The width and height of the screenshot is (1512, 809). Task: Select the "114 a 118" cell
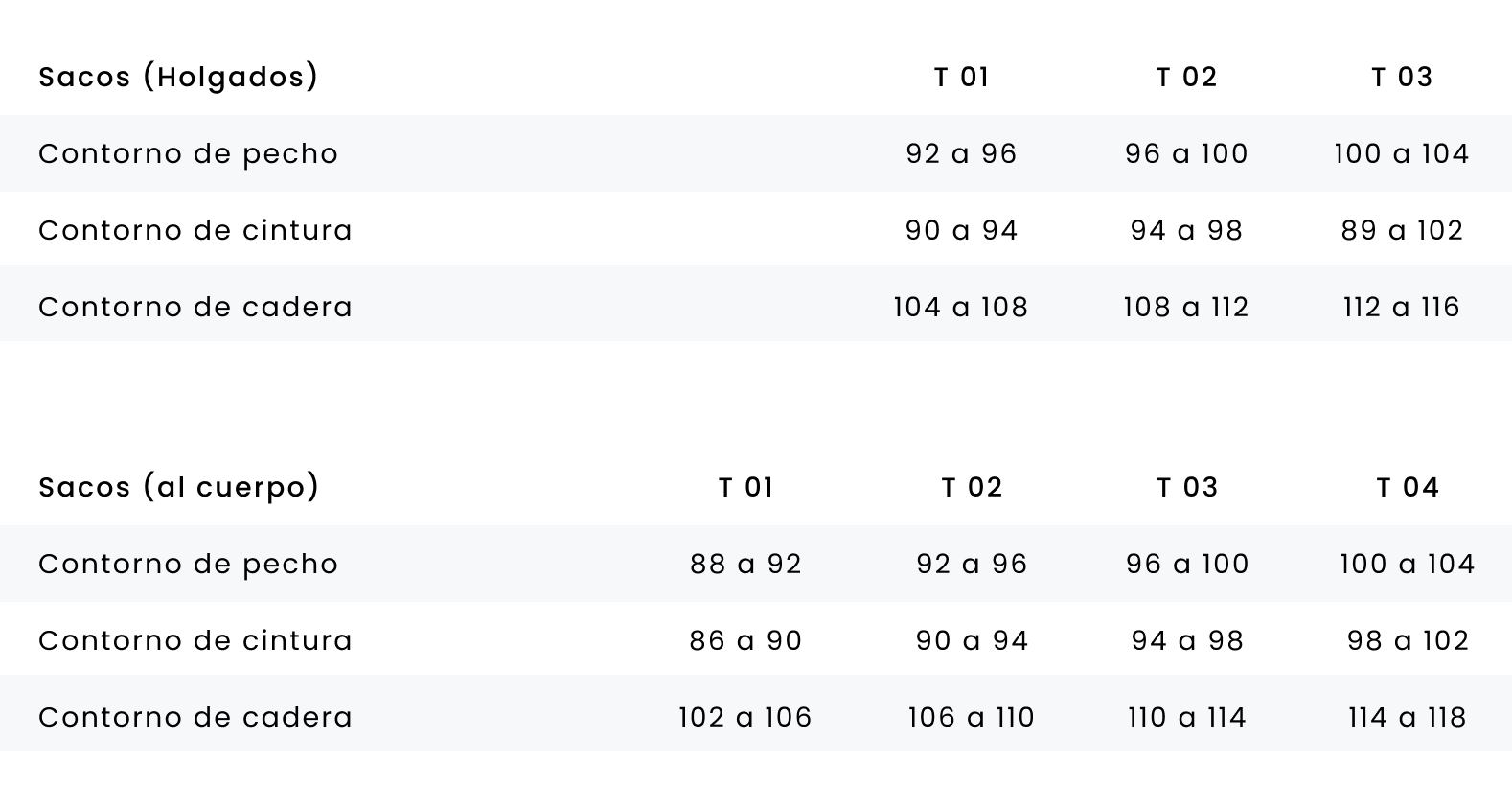pyautogui.click(x=1408, y=717)
